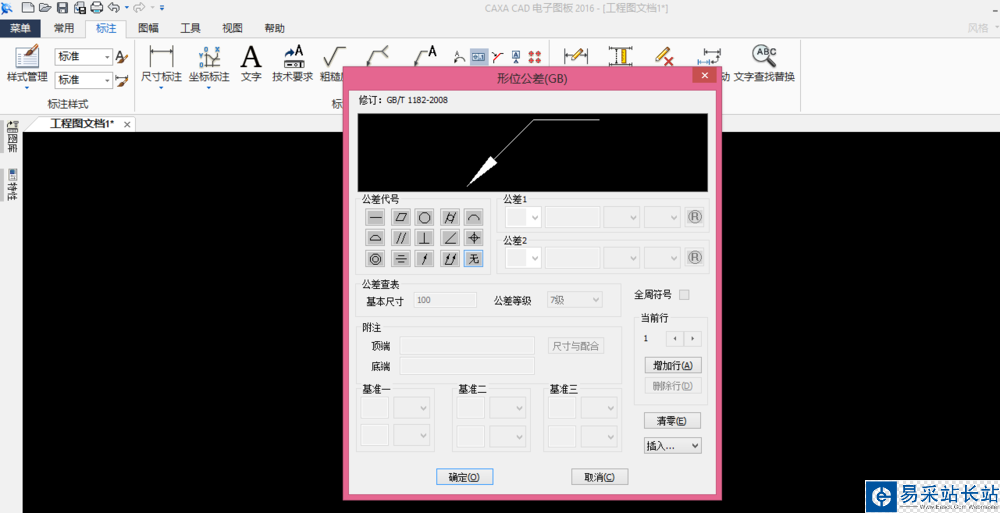This screenshot has height=513, width=1000.
Task: Click the 文字 text tool
Action: coord(251,64)
